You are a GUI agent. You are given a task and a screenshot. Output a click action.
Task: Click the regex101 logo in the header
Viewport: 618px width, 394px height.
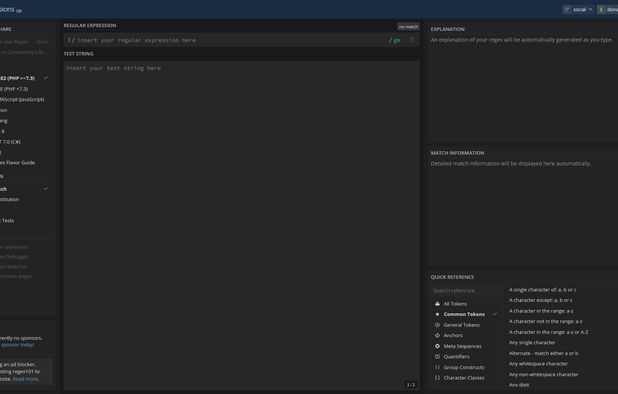click(11, 9)
